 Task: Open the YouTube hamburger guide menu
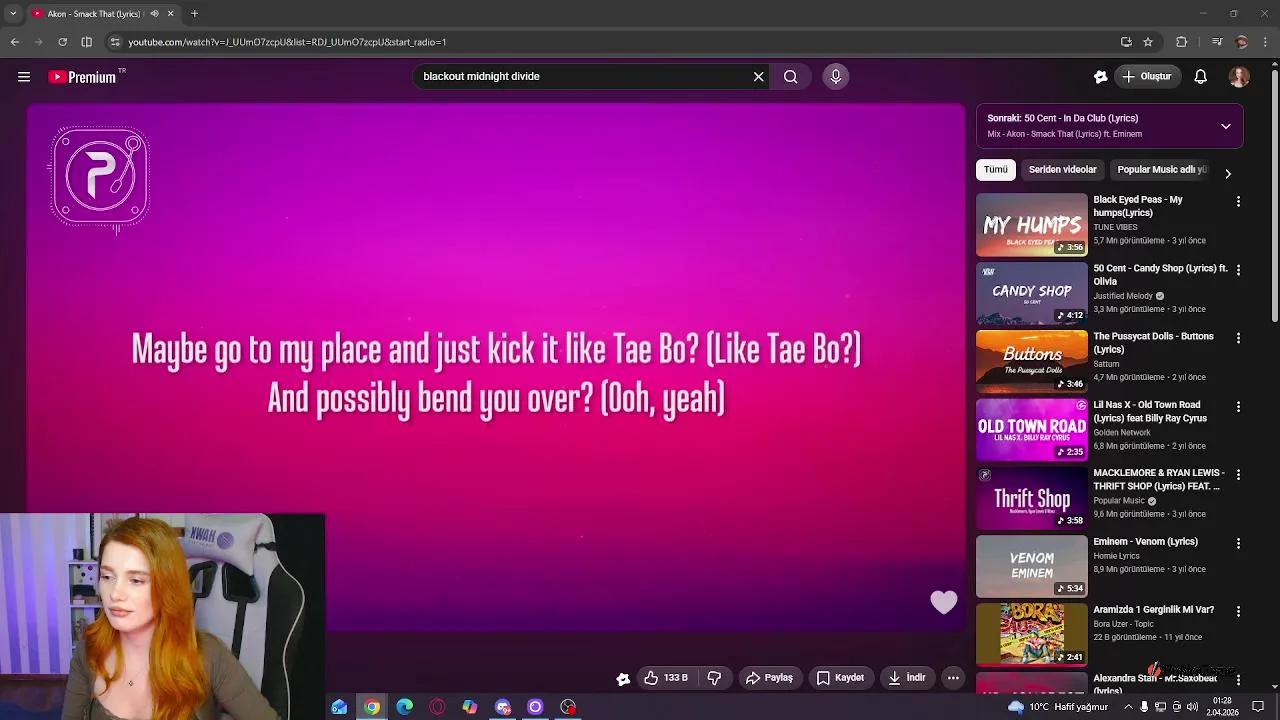[24, 77]
